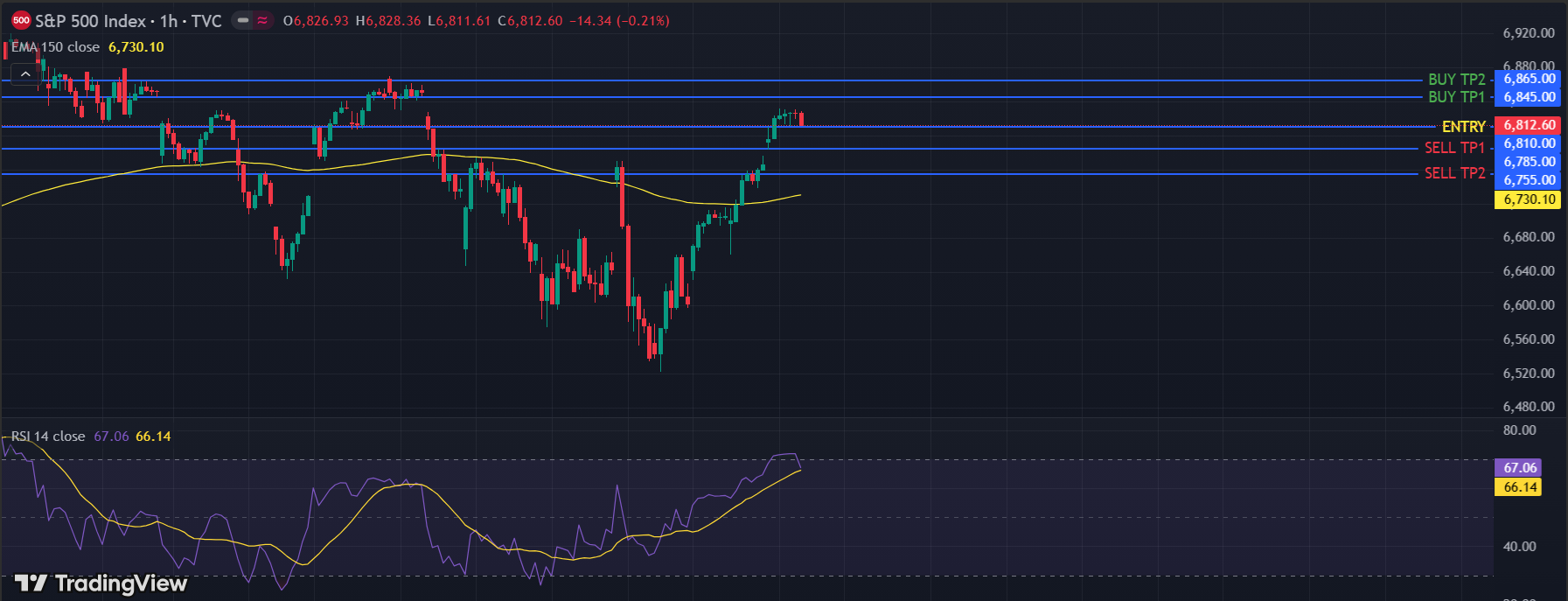The image size is (1568, 601).
Task: Click the 6,865.00 blue price axis label
Action: tap(1529, 79)
